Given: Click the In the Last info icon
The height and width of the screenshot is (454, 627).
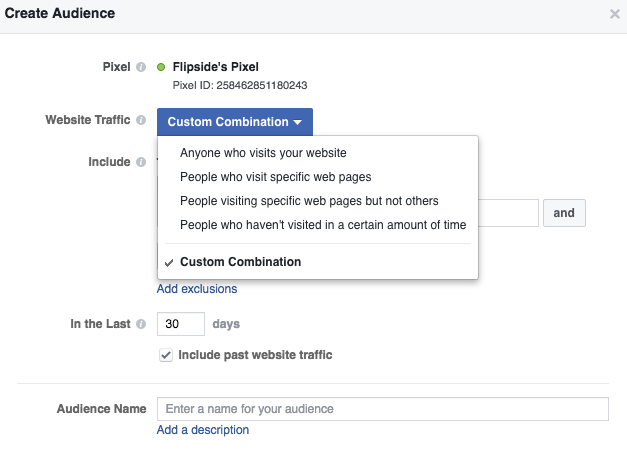Looking at the screenshot, I should pos(141,325).
